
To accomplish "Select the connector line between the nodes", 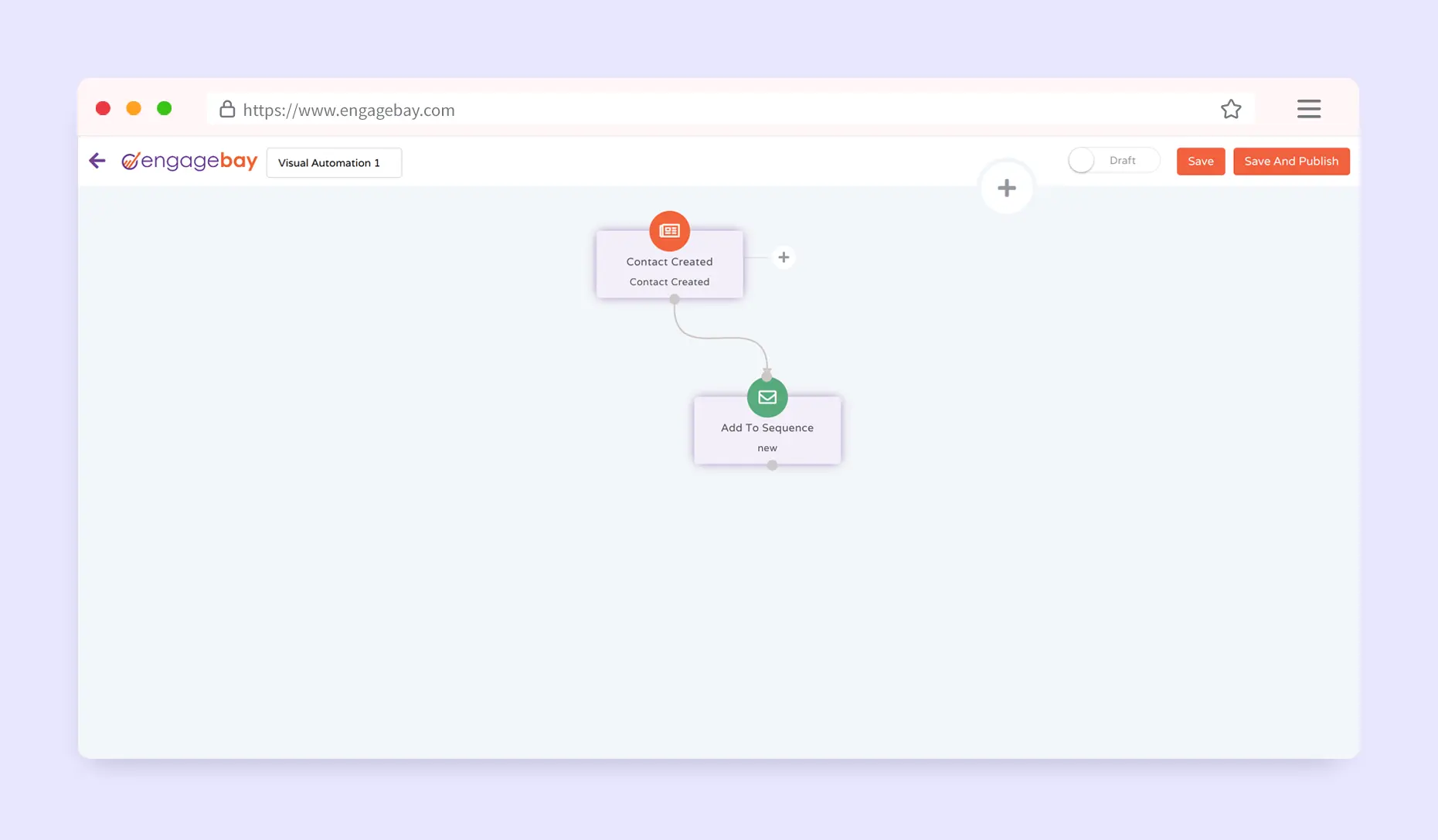I will pyautogui.click(x=720, y=338).
